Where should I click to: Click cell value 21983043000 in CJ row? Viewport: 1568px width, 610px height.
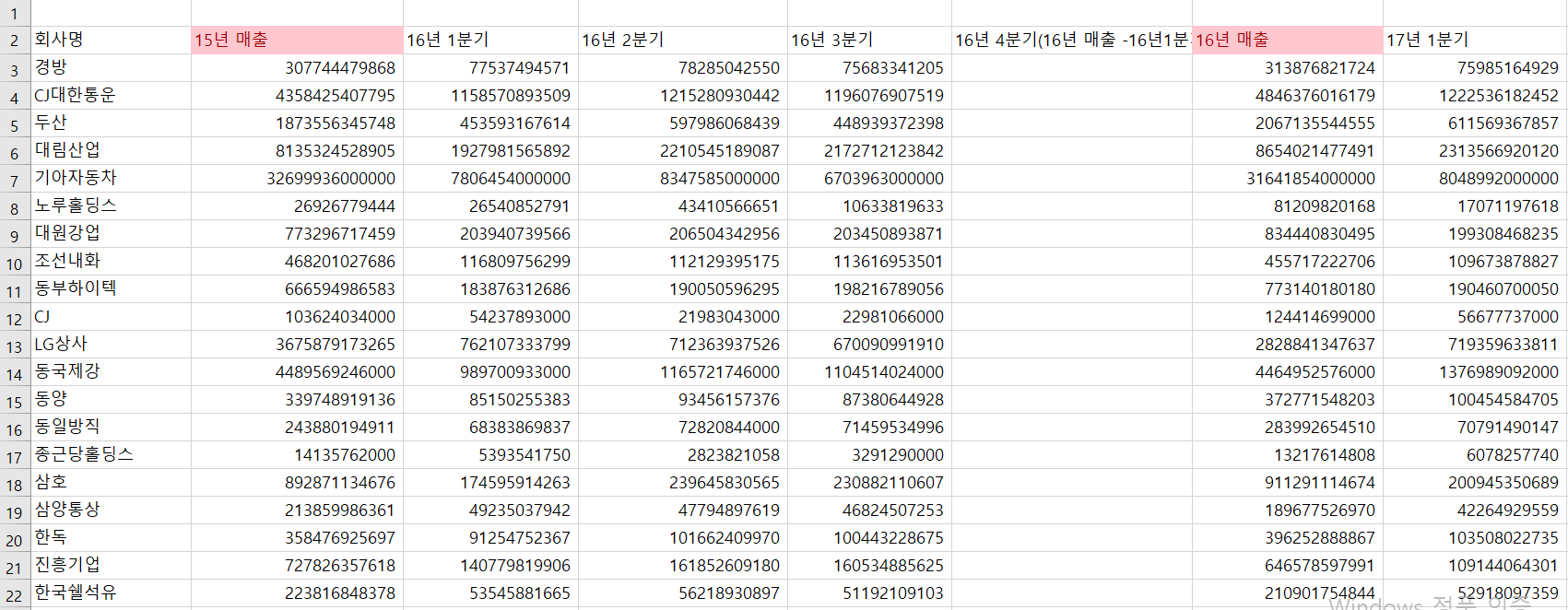pos(683,316)
